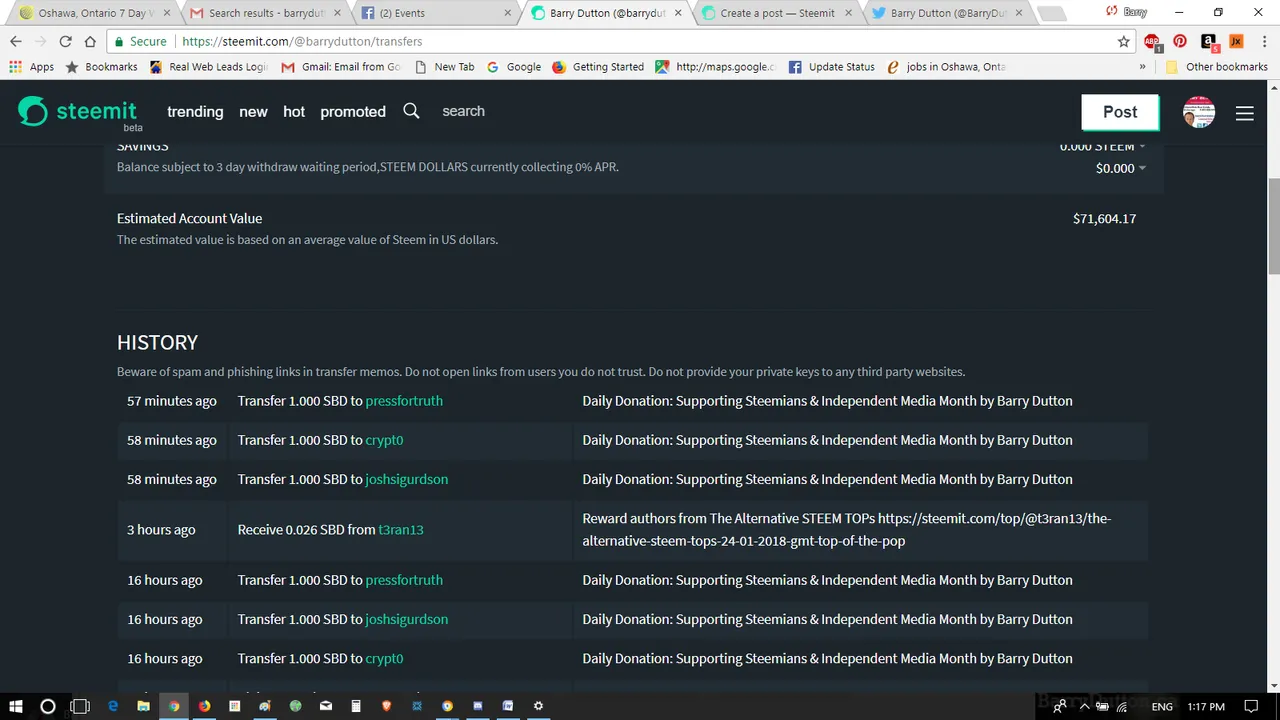Open the Other bookmarks folder

pos(1216,67)
